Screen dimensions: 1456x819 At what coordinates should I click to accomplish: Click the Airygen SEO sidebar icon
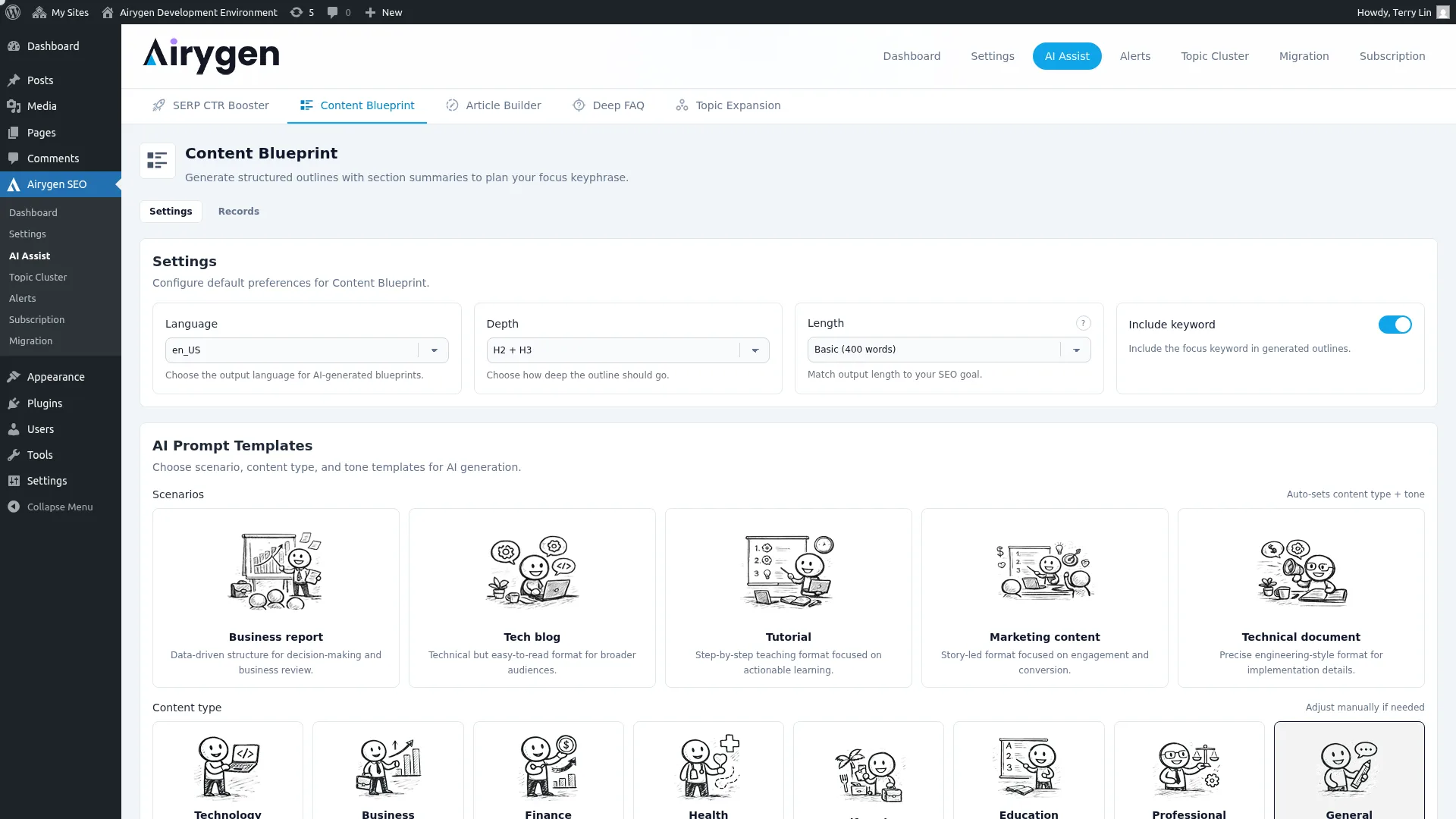point(14,184)
